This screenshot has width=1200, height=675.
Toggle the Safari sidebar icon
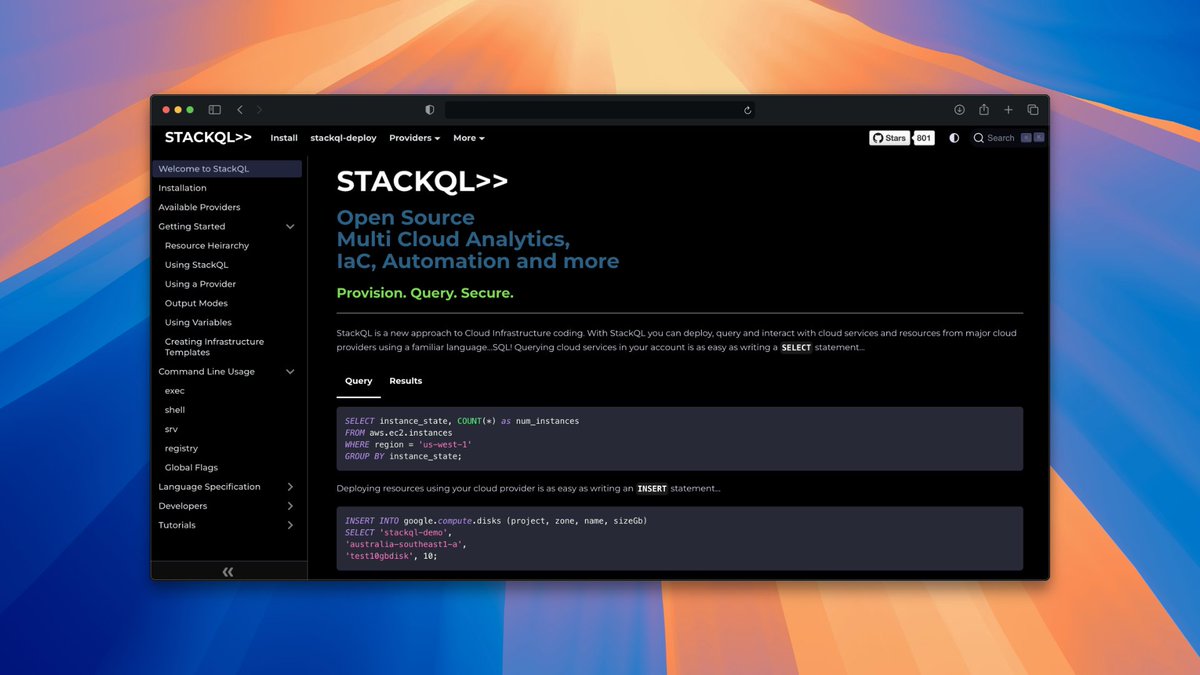point(214,110)
